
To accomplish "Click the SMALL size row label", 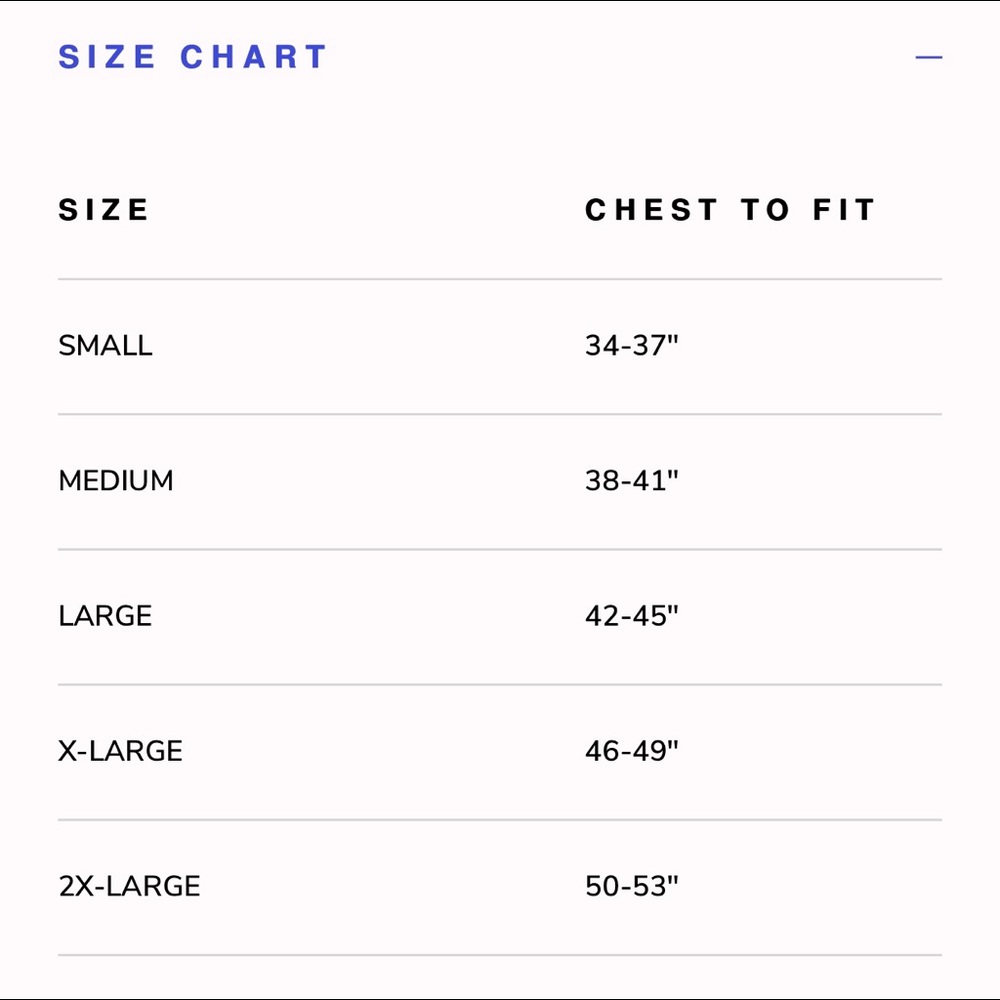I will [105, 346].
